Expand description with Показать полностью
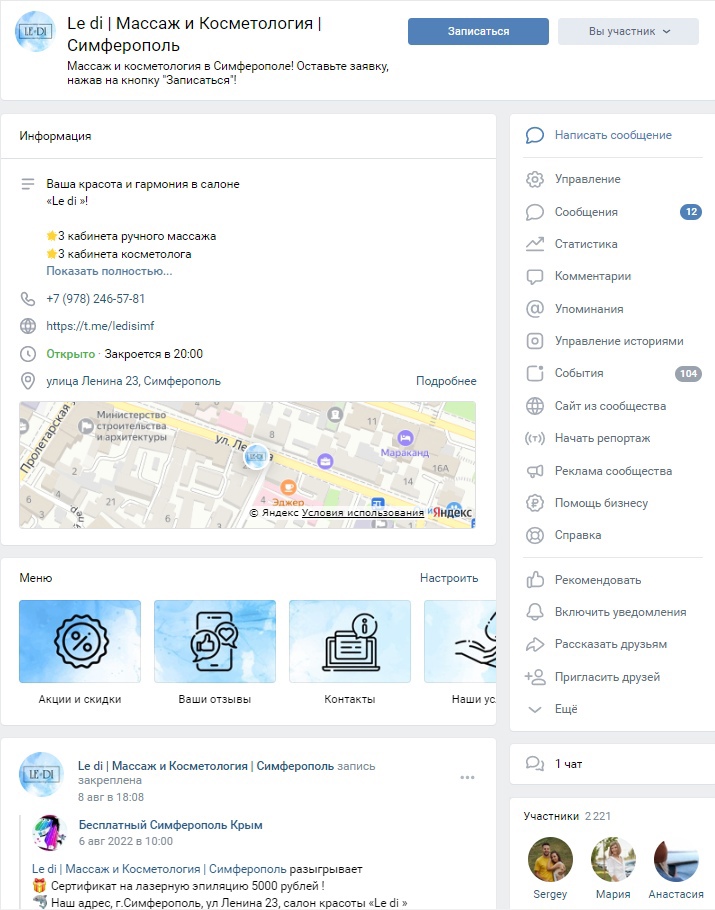The width and height of the screenshot is (715, 910). tap(109, 271)
